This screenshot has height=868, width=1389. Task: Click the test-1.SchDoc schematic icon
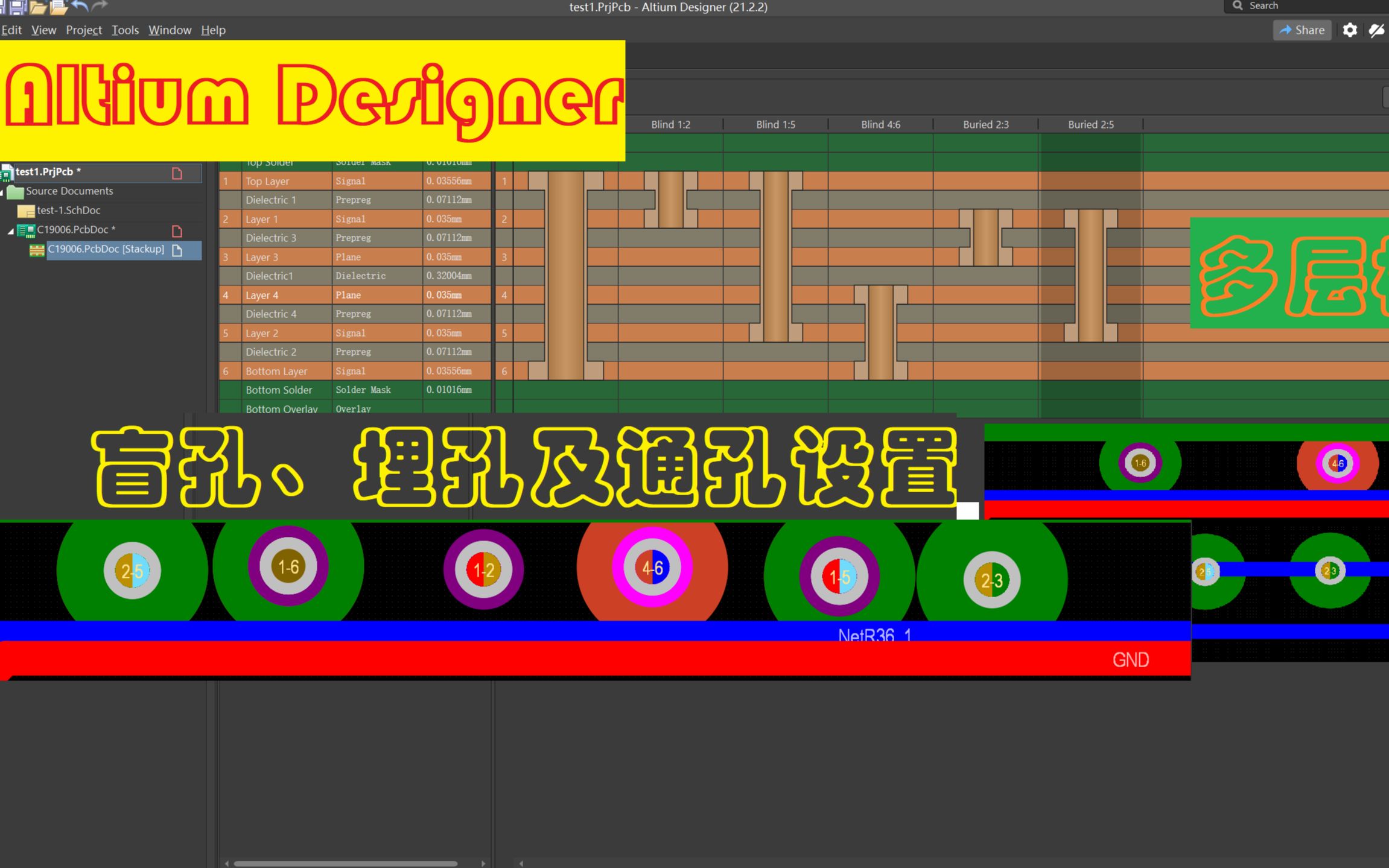tap(26, 211)
